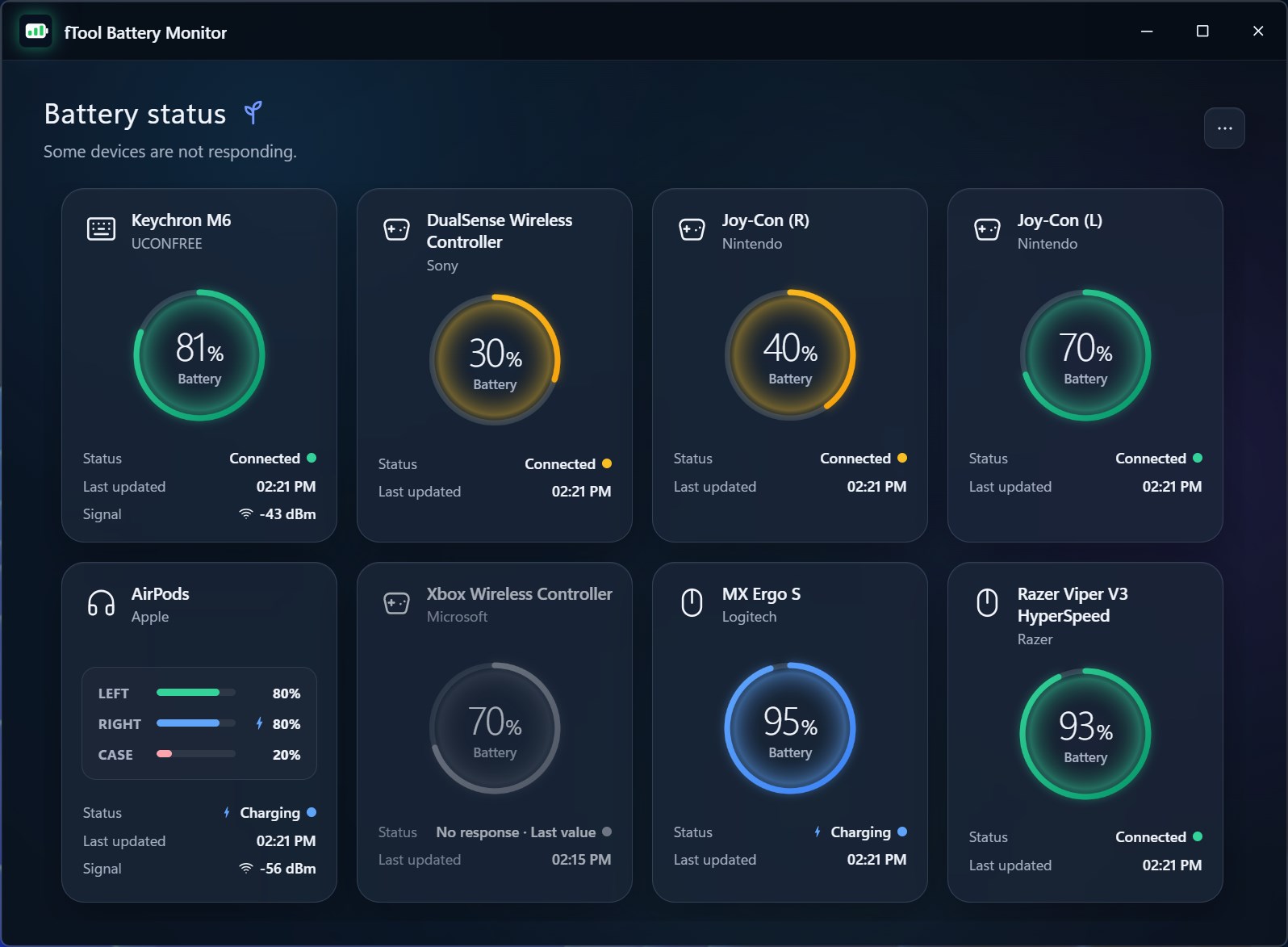Click the DualSense controller gamepad icon

pos(396,230)
